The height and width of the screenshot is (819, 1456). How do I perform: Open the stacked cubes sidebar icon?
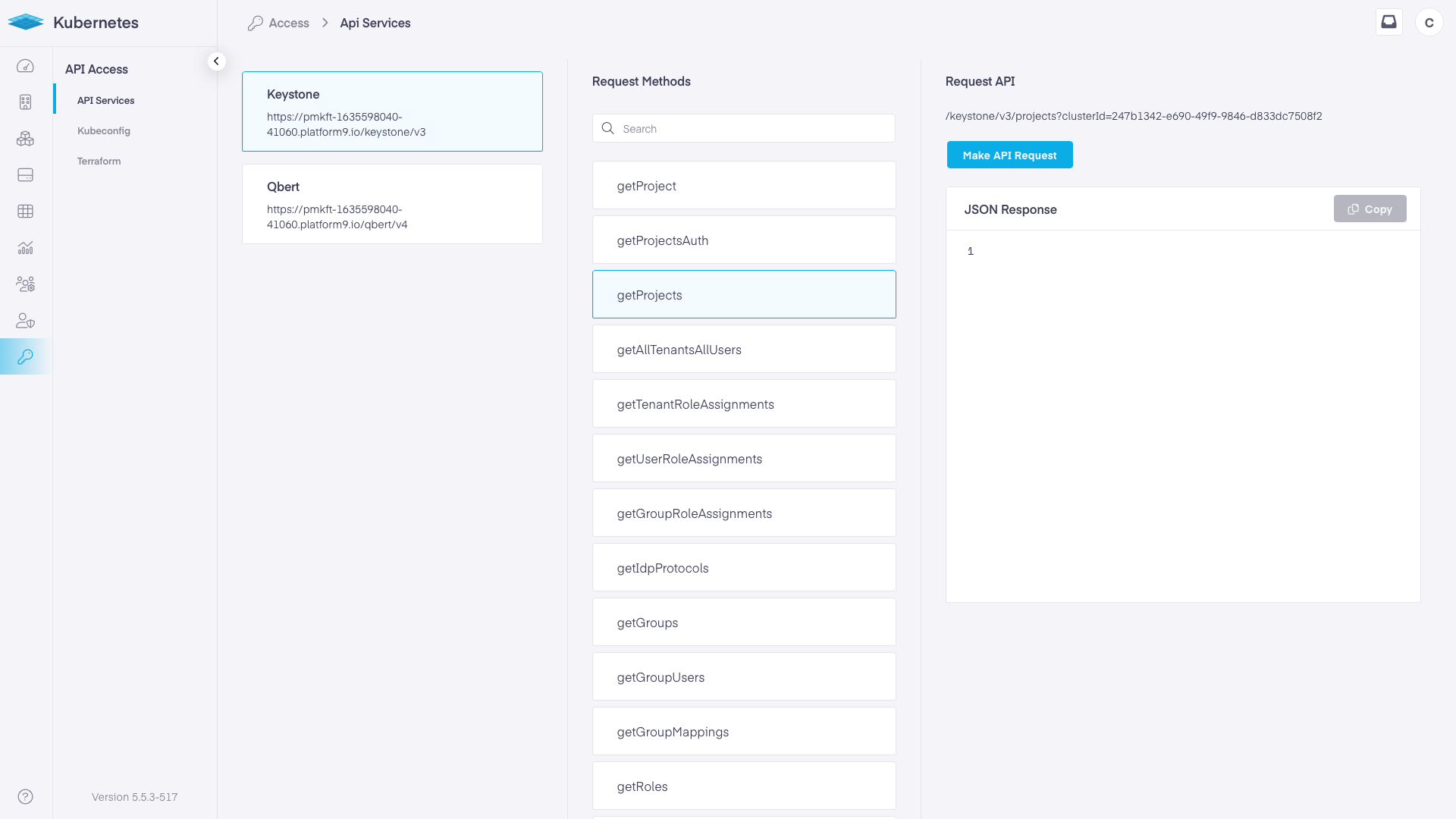click(25, 139)
